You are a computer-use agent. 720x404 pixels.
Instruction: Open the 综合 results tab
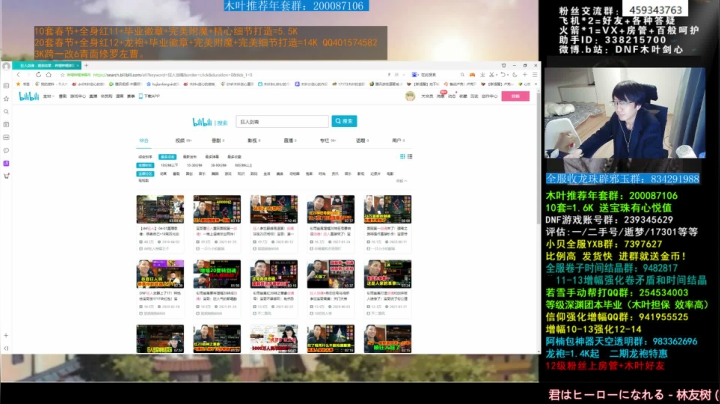coord(144,140)
